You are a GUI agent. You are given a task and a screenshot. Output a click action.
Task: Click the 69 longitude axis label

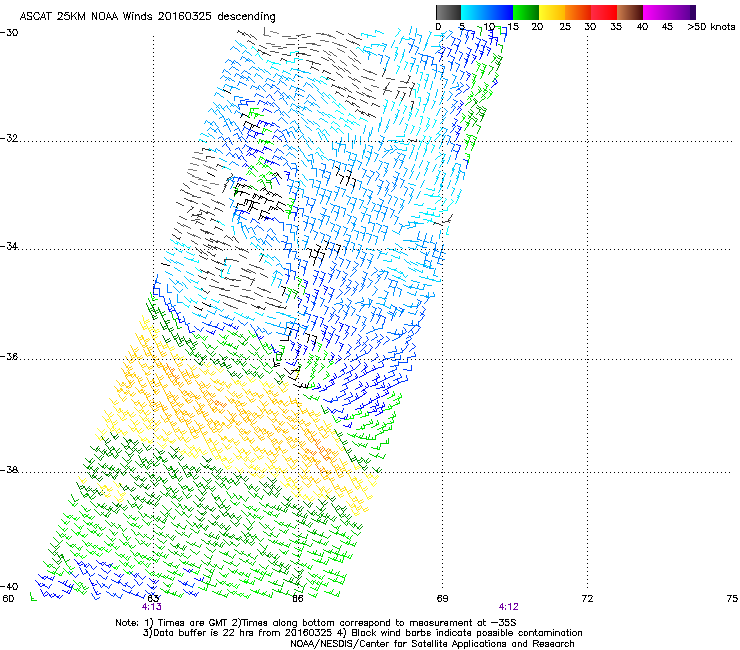pos(442,599)
